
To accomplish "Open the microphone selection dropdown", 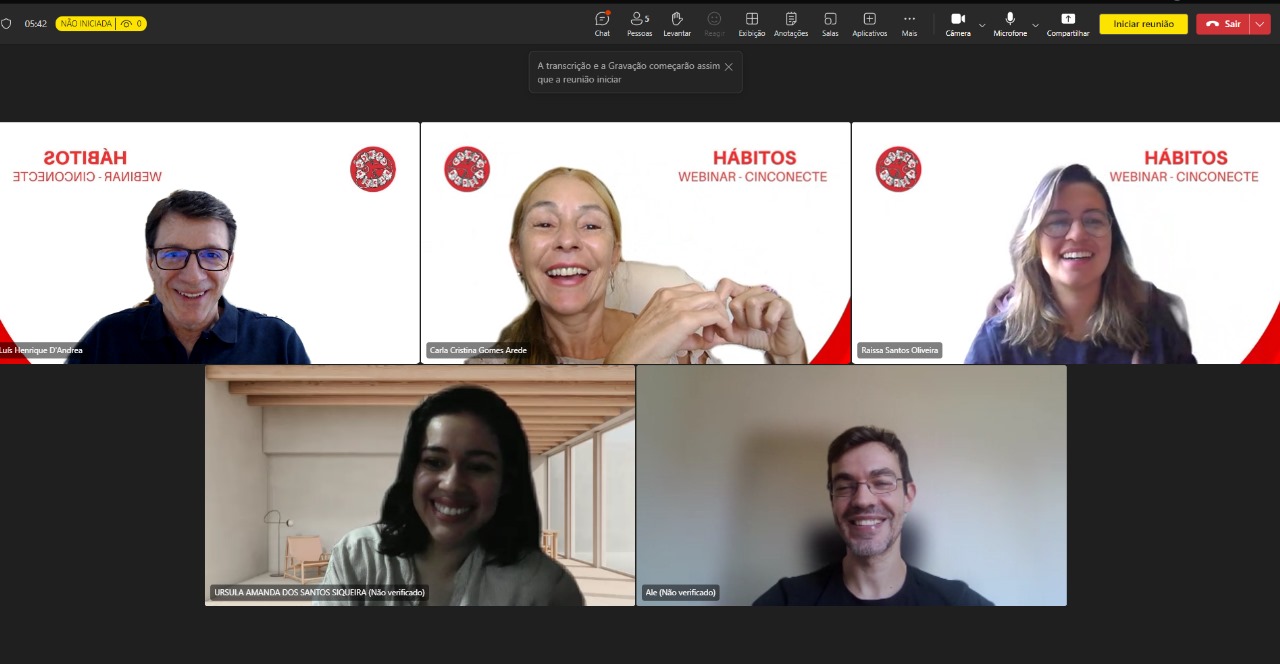I will [1035, 25].
